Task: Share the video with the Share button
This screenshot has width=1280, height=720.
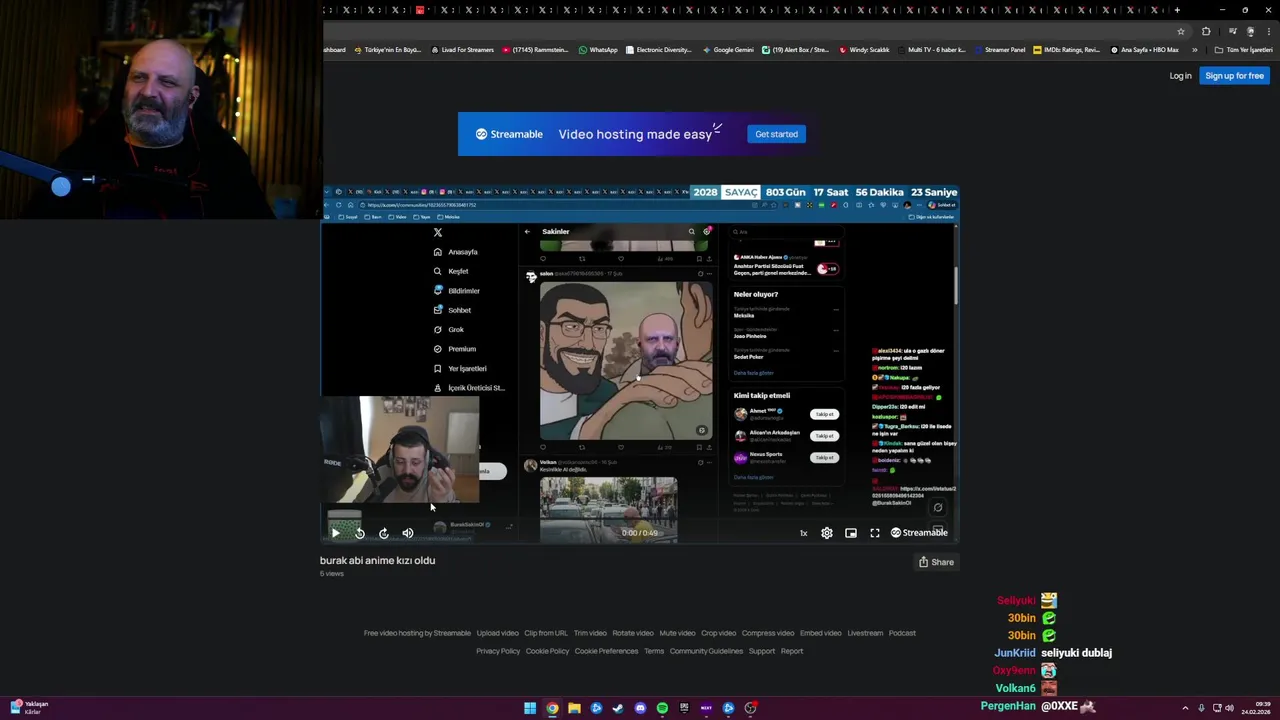Action: pos(937,562)
